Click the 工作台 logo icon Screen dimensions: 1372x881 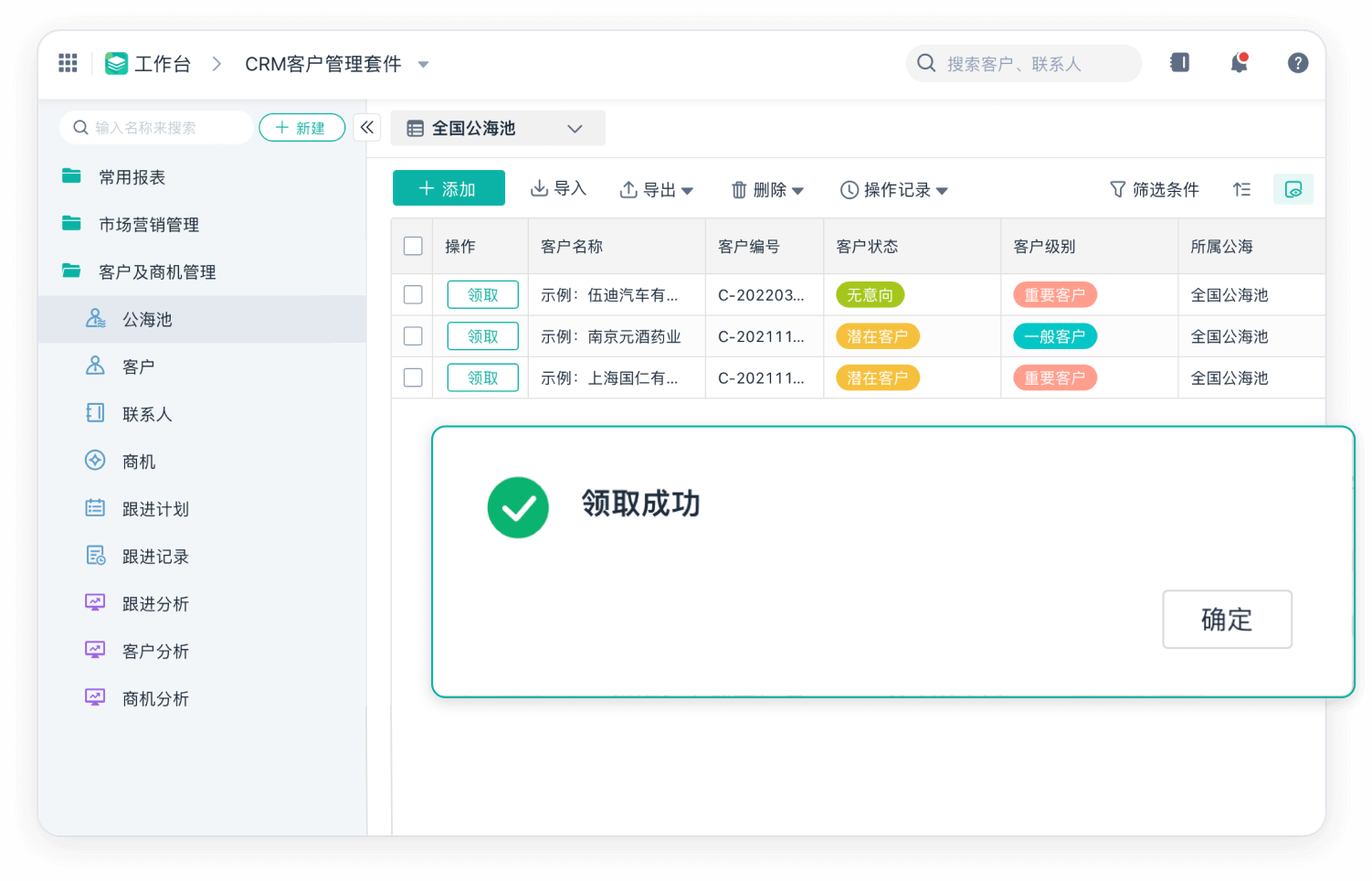click(x=117, y=63)
